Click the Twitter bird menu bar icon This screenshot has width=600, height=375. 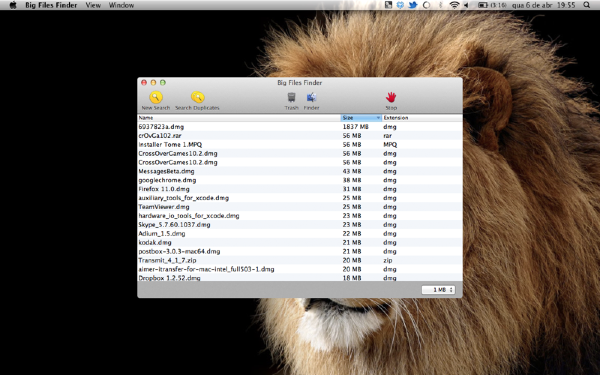click(413, 5)
